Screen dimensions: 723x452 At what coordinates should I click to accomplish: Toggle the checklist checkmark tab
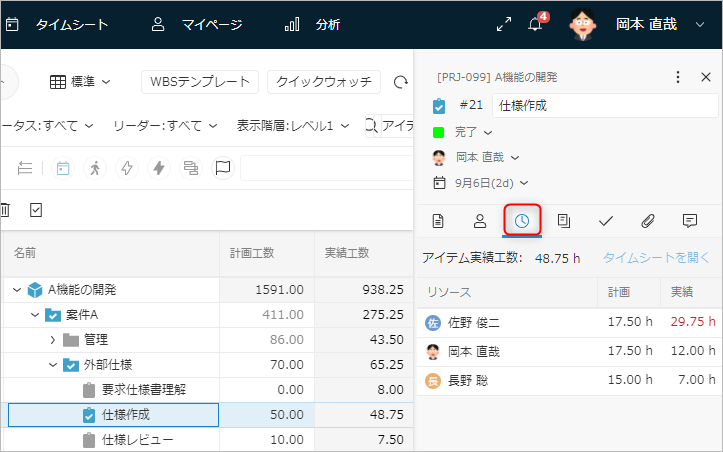coord(605,220)
